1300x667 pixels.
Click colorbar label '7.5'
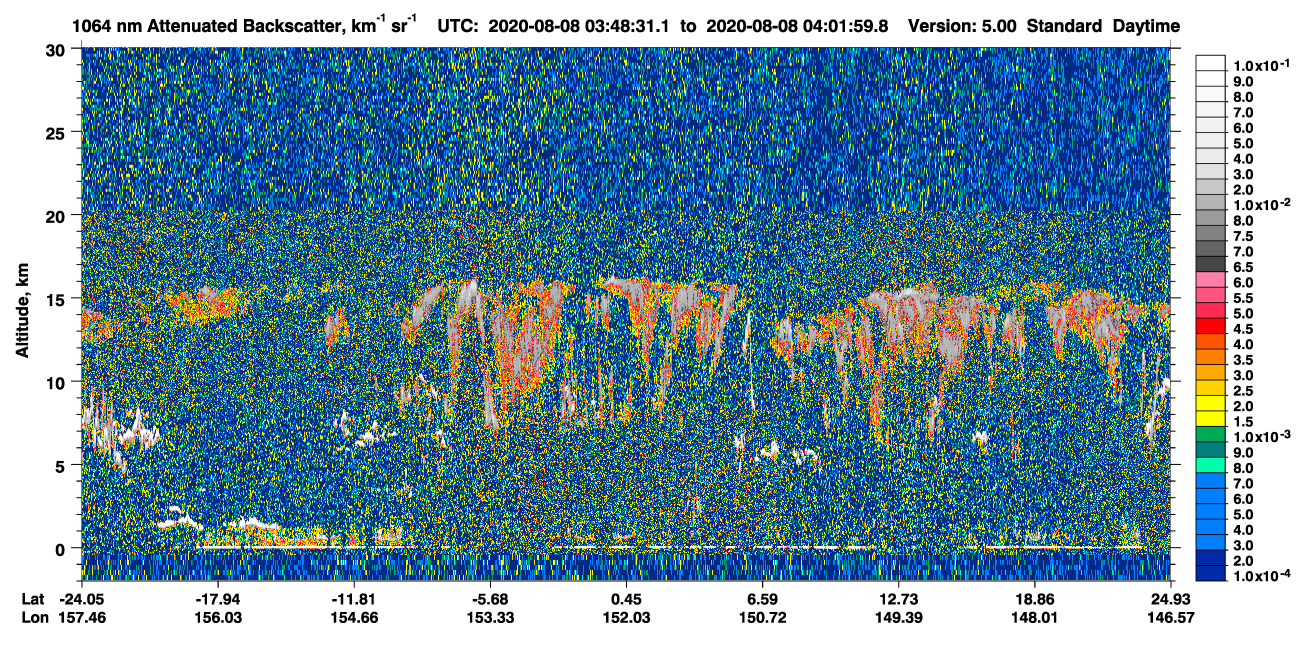point(1243,236)
